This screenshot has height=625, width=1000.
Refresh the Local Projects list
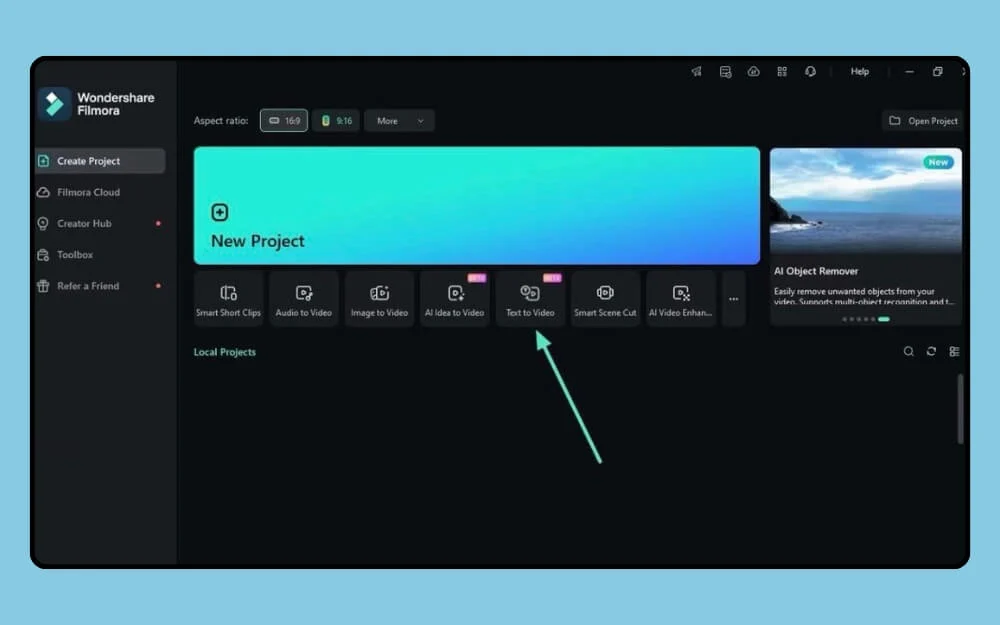[x=932, y=351]
